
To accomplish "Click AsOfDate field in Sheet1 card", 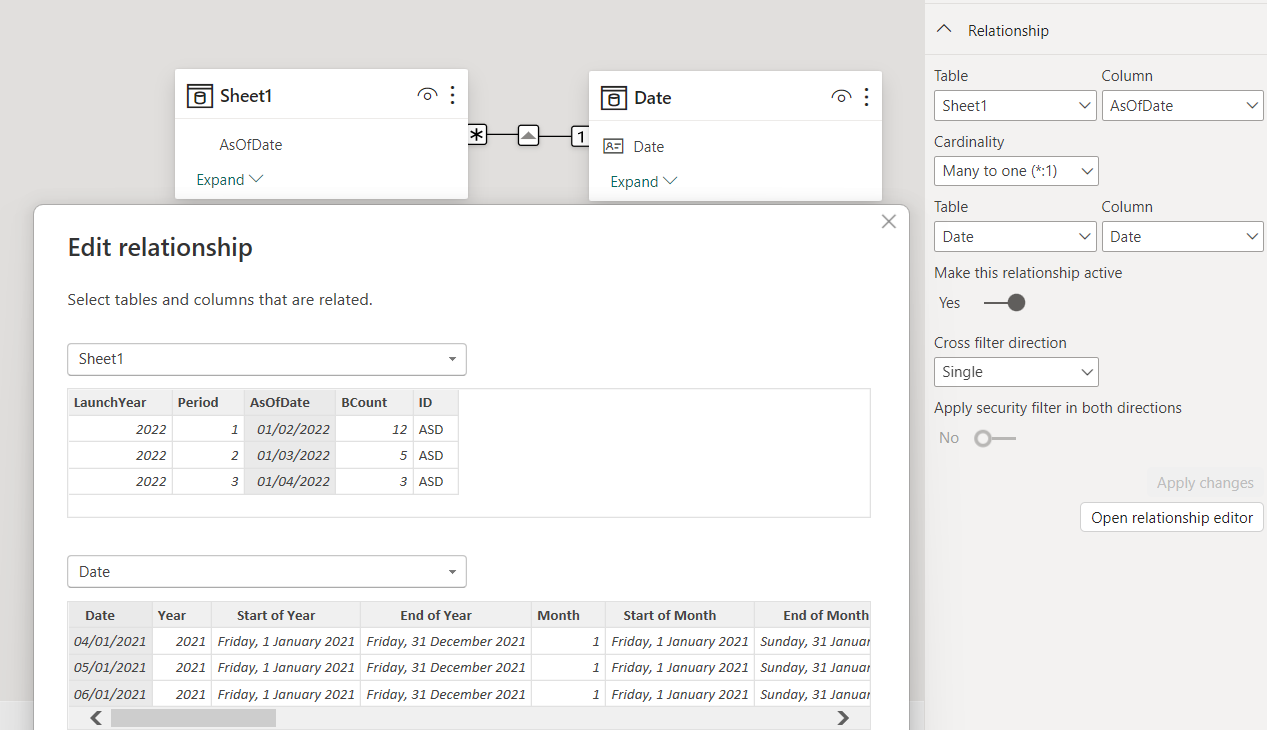I will click(251, 145).
